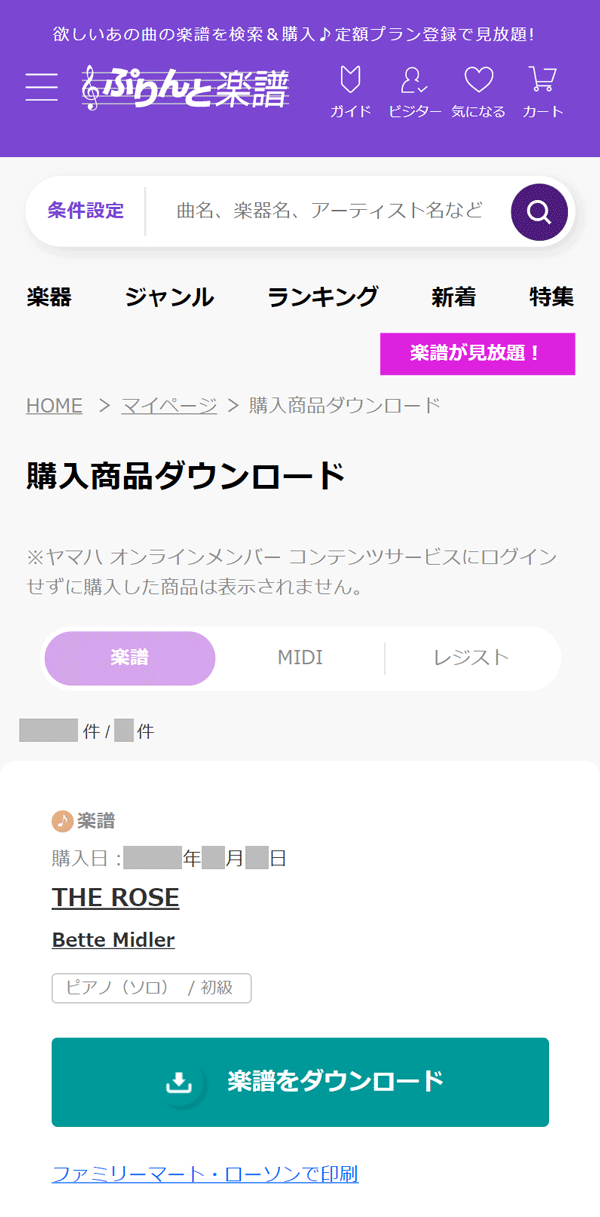600x1217 pixels.
Task: Go to ランキング
Action: (323, 297)
